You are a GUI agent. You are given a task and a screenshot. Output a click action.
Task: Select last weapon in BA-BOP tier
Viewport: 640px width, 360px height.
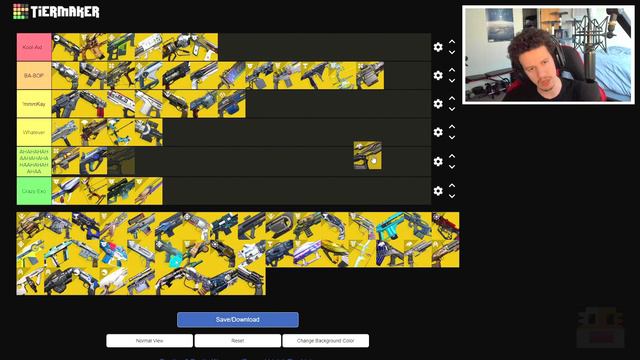point(370,76)
